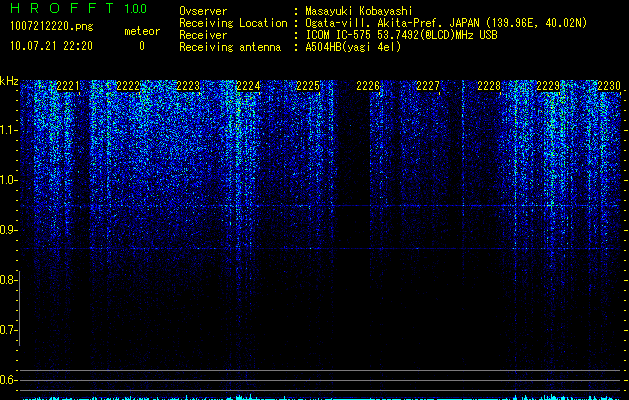Click time marker 2229

[548, 86]
